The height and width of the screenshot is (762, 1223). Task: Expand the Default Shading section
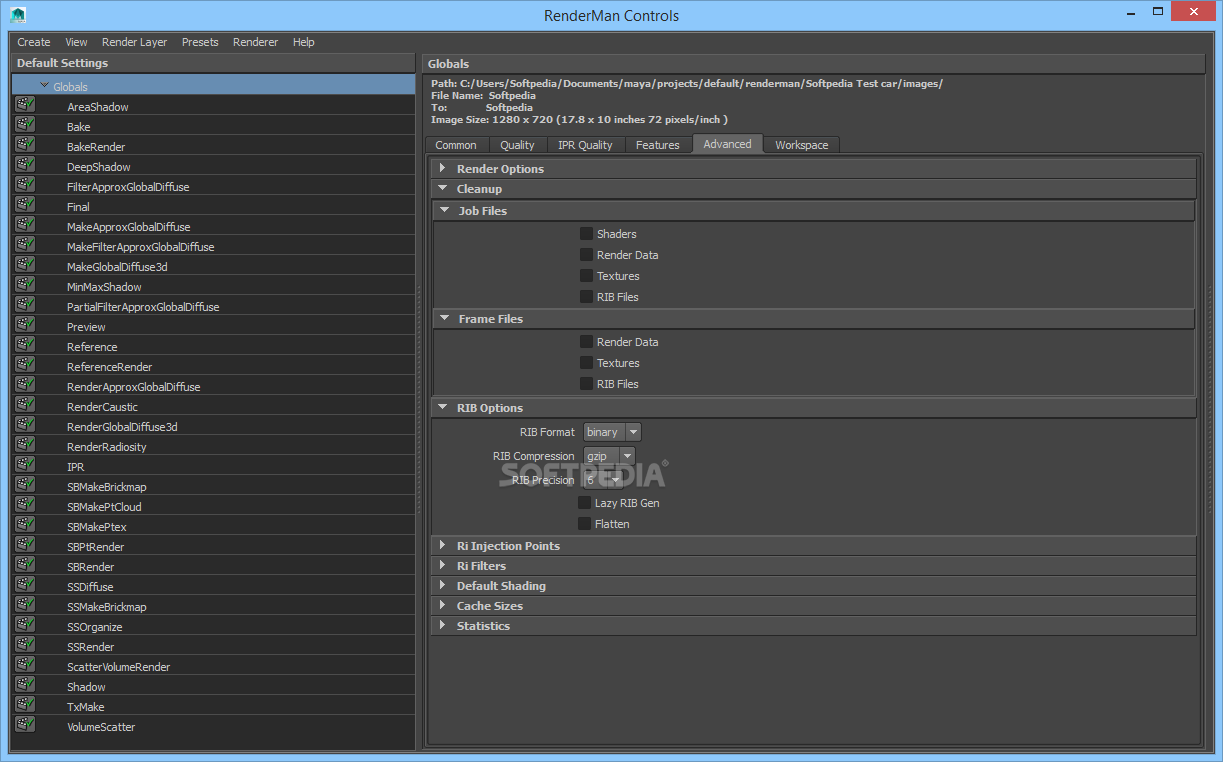[x=443, y=585]
